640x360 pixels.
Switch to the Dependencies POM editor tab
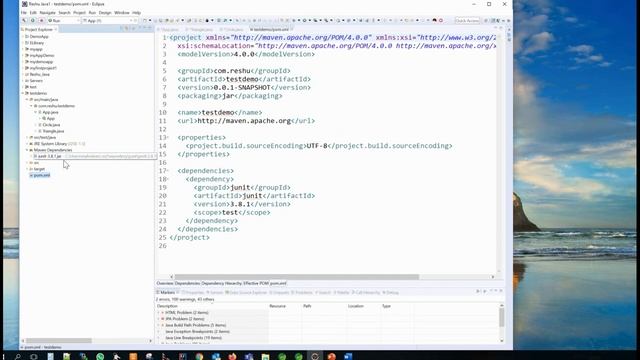(x=187, y=283)
